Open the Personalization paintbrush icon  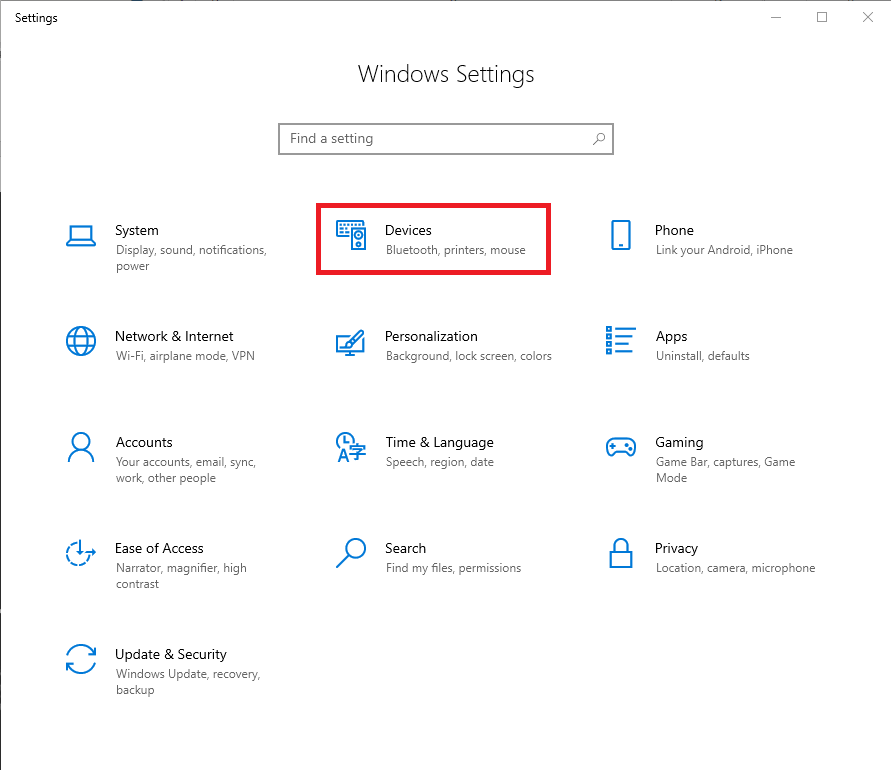350,343
